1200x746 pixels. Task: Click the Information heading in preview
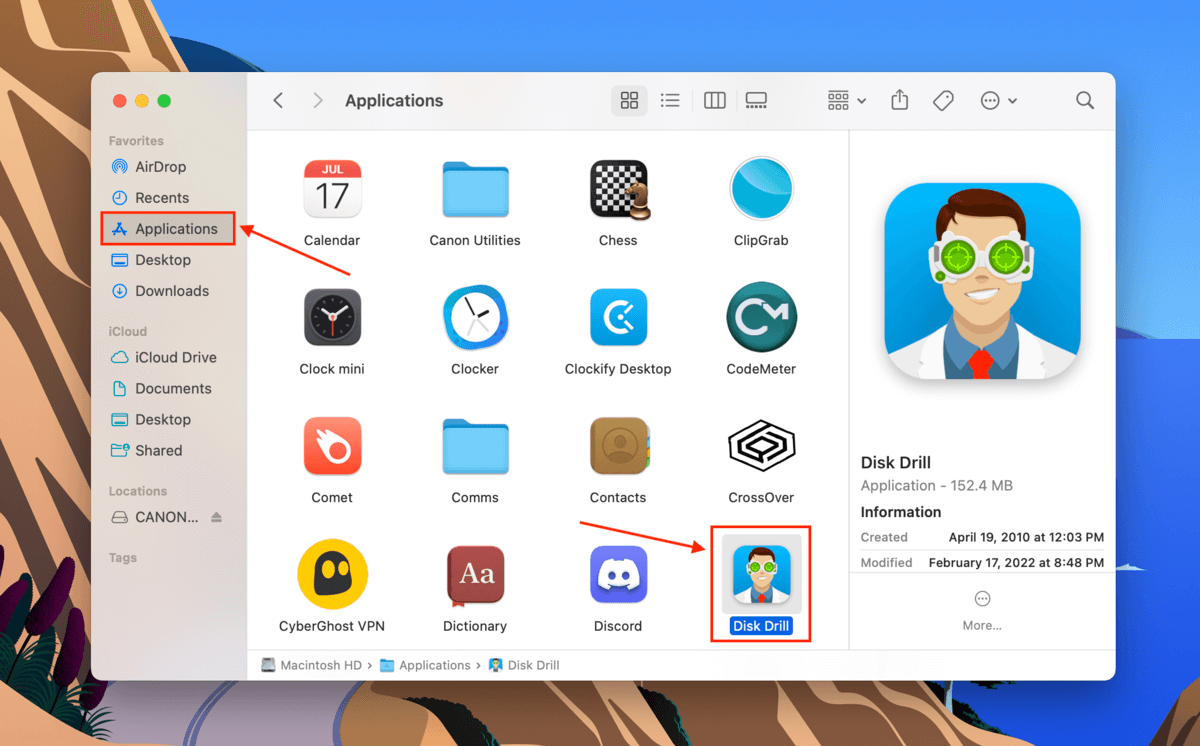coord(901,512)
